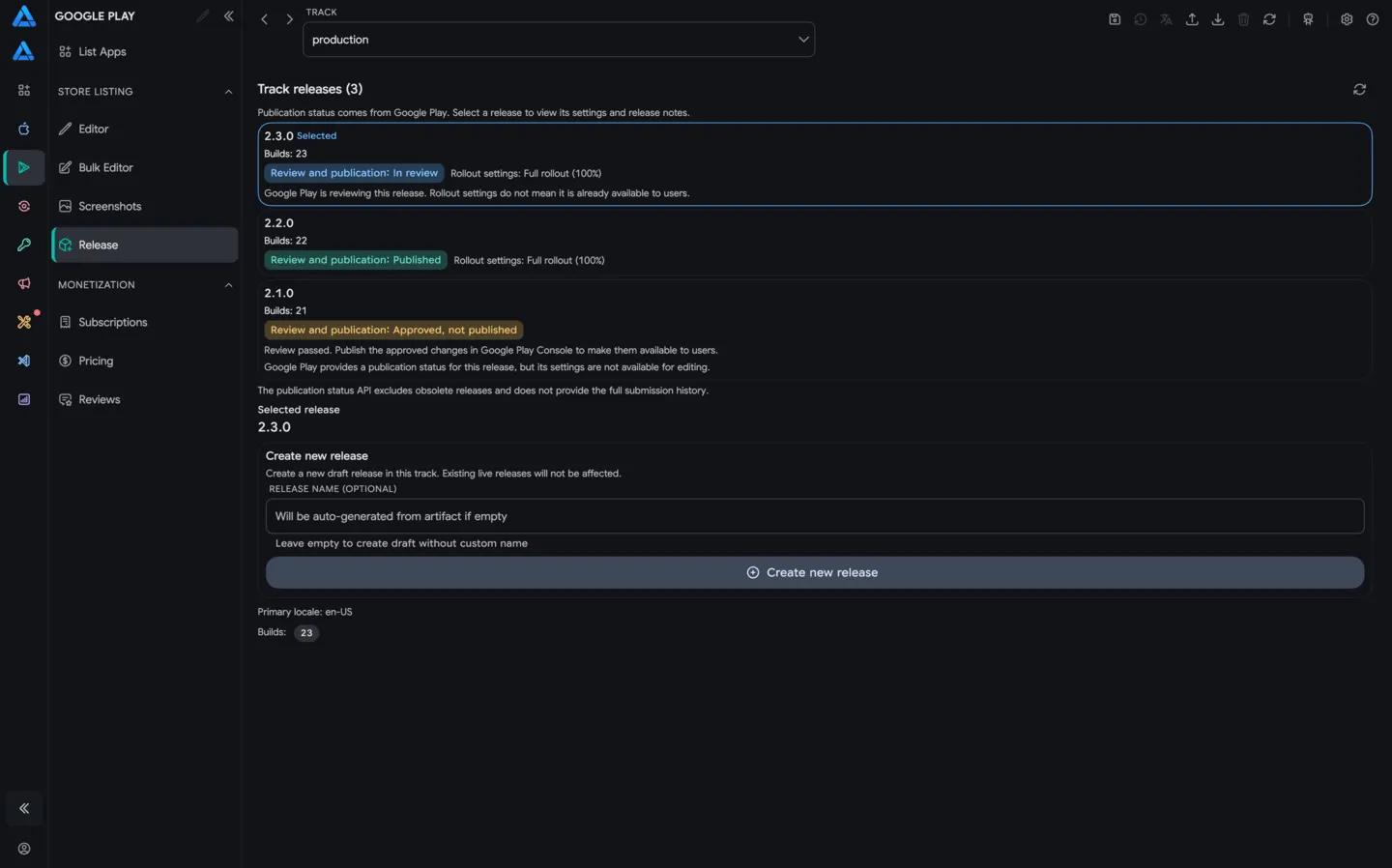1392x868 pixels.
Task: Click the edit pencil next to Google Play
Action: 202,16
